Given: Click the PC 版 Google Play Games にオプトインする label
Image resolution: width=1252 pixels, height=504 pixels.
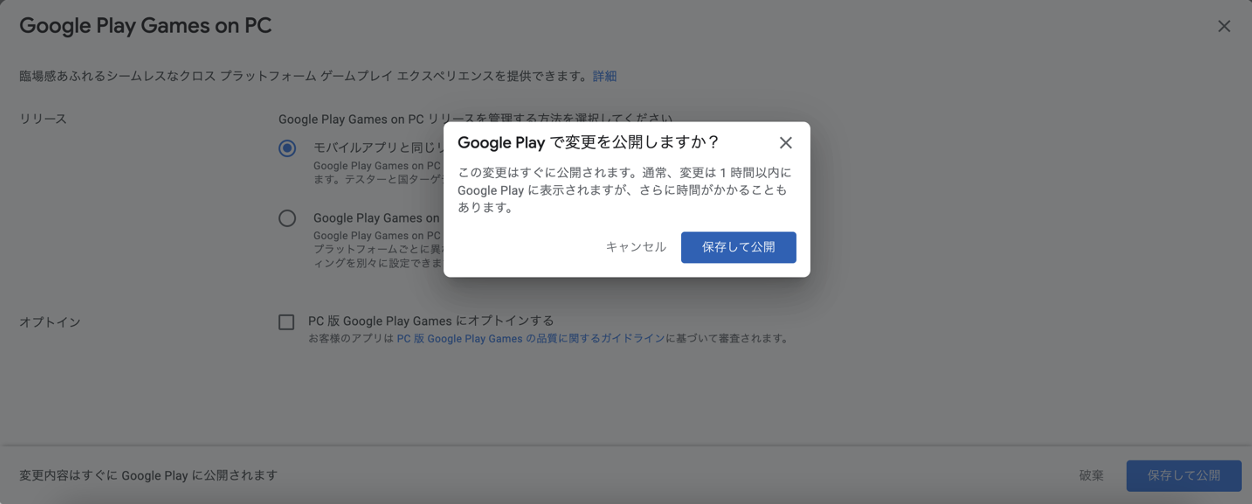Looking at the screenshot, I should 430,321.
